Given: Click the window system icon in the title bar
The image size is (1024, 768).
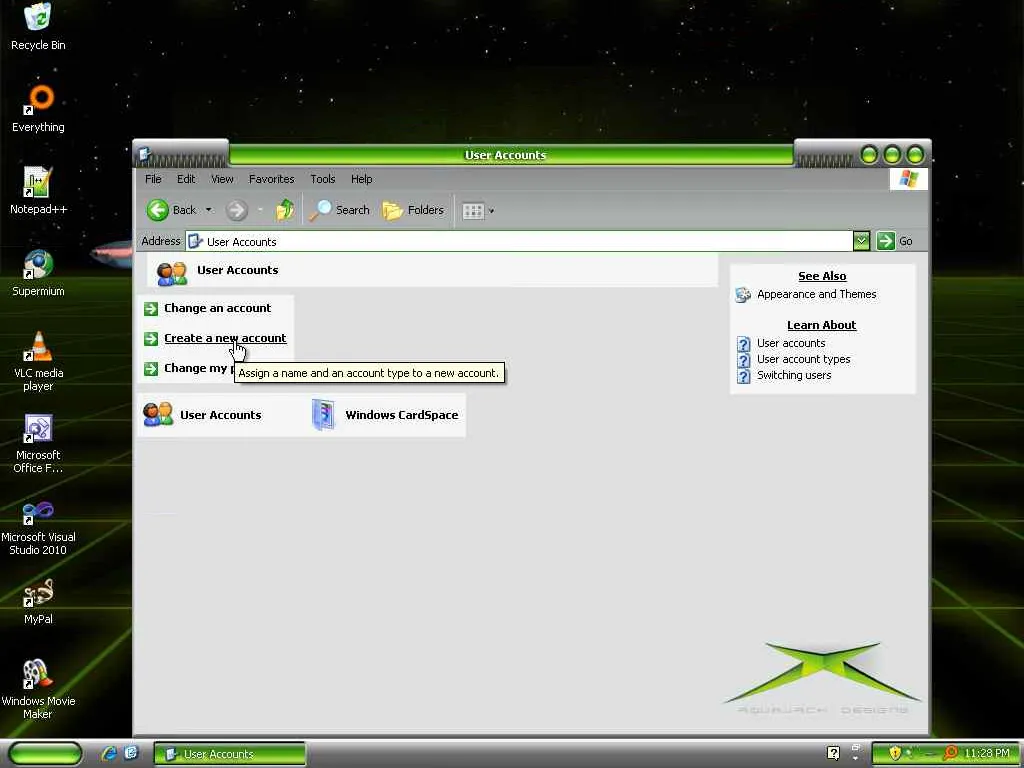Looking at the screenshot, I should coord(145,155).
